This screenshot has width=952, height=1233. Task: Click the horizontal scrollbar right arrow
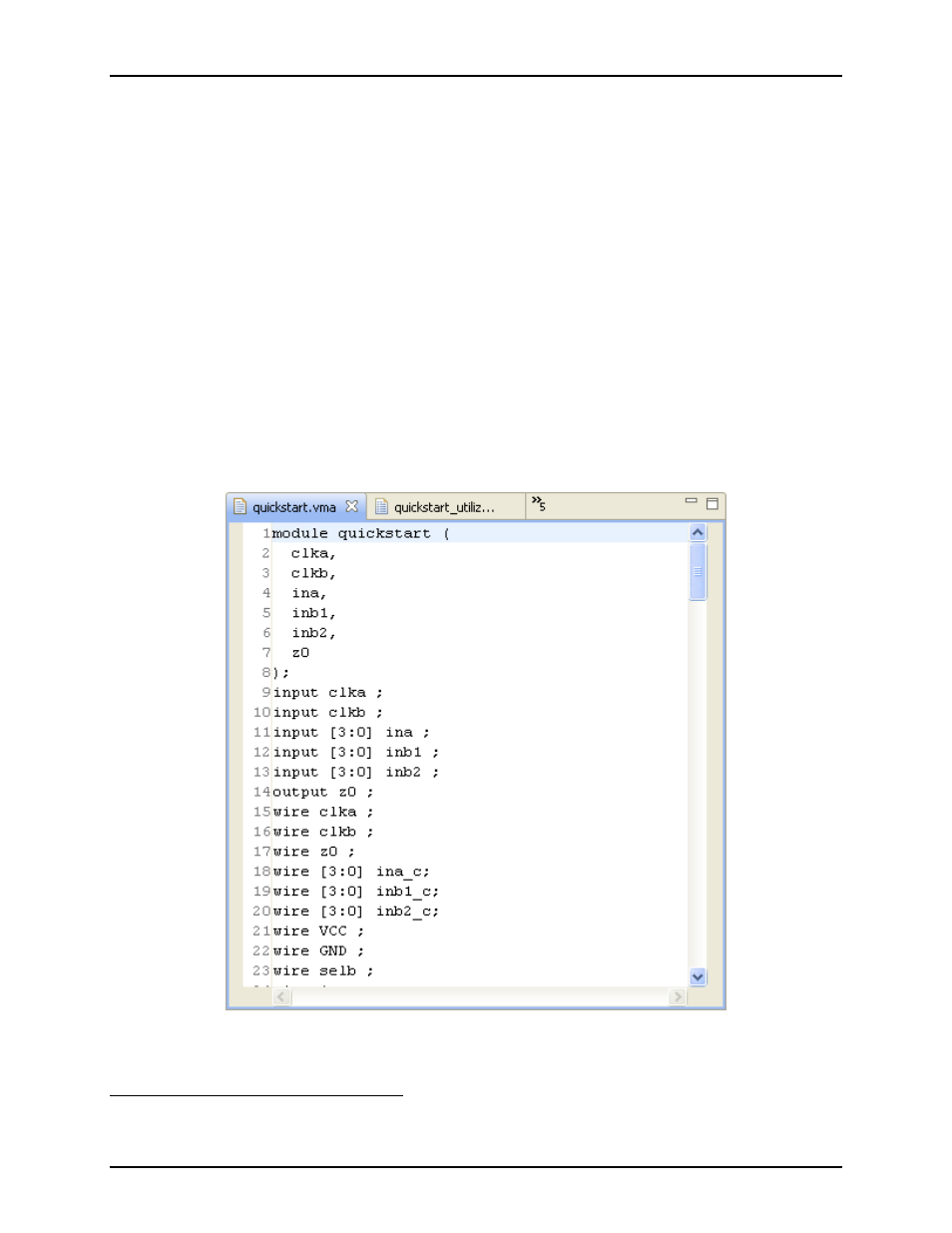tap(679, 996)
